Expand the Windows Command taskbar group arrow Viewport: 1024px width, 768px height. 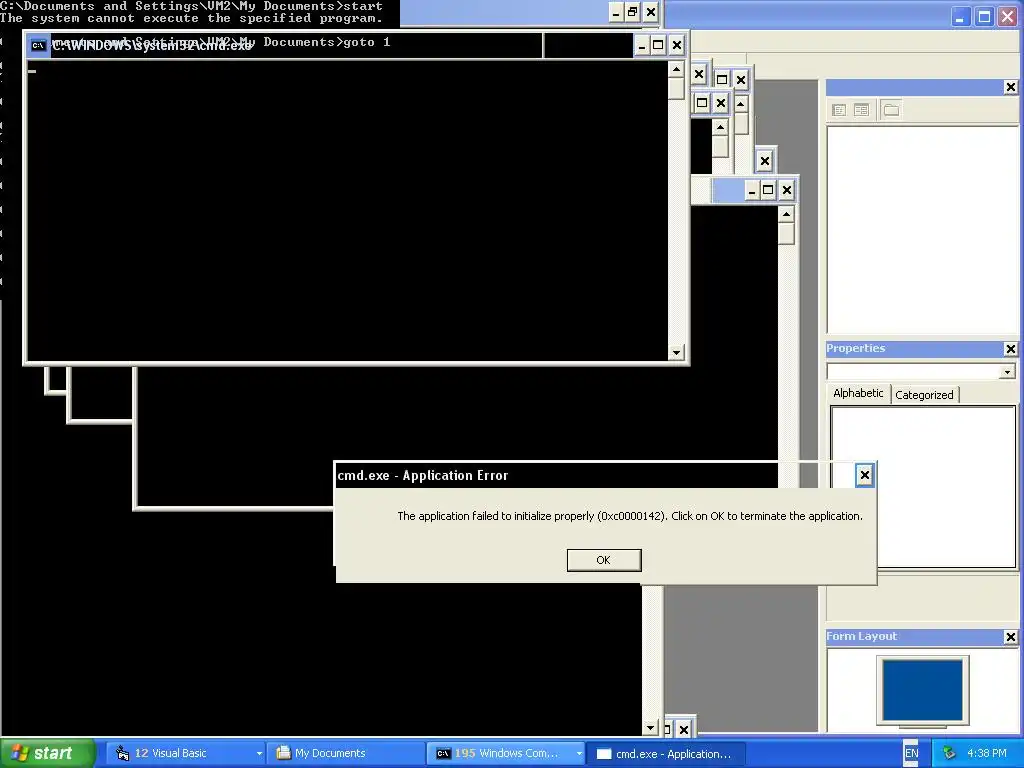(579, 754)
